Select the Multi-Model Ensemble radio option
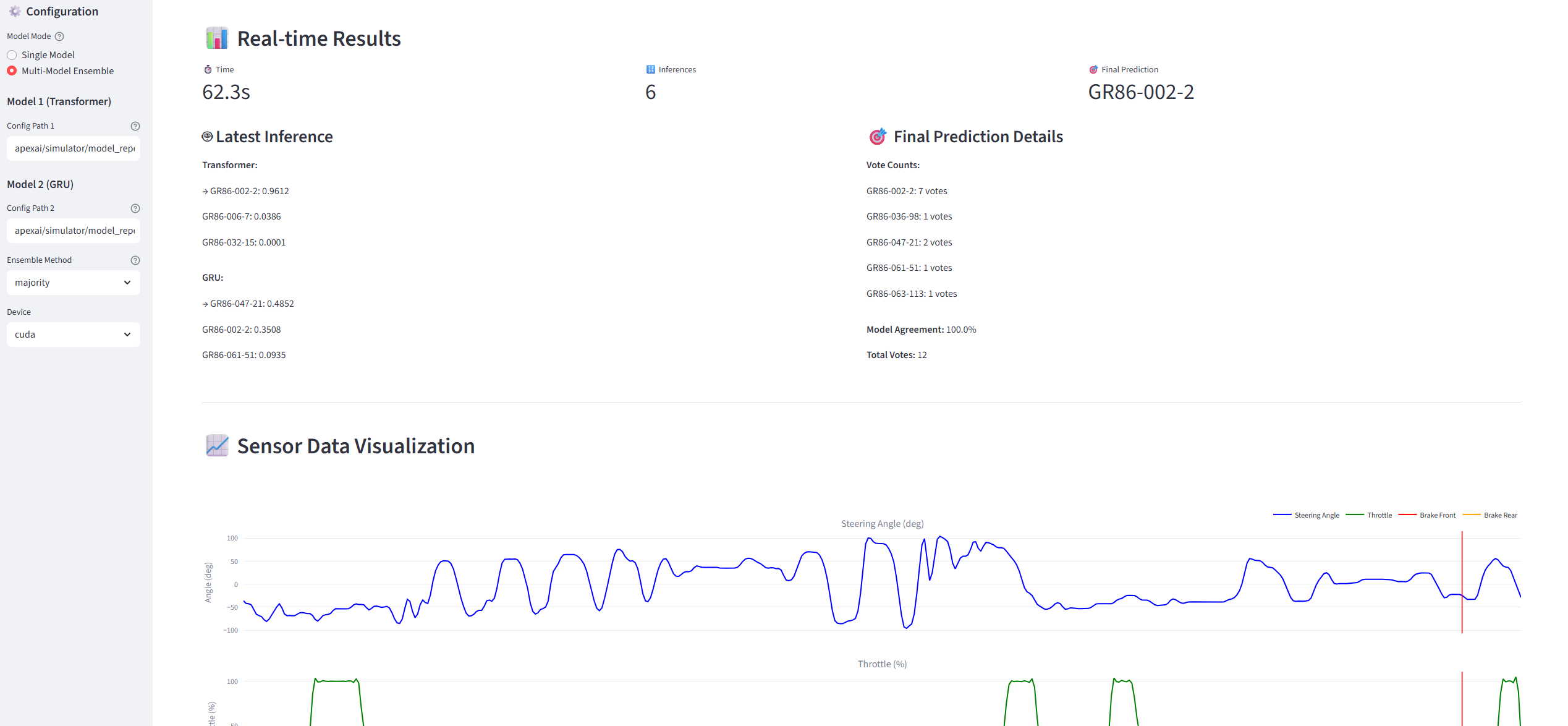 point(12,71)
